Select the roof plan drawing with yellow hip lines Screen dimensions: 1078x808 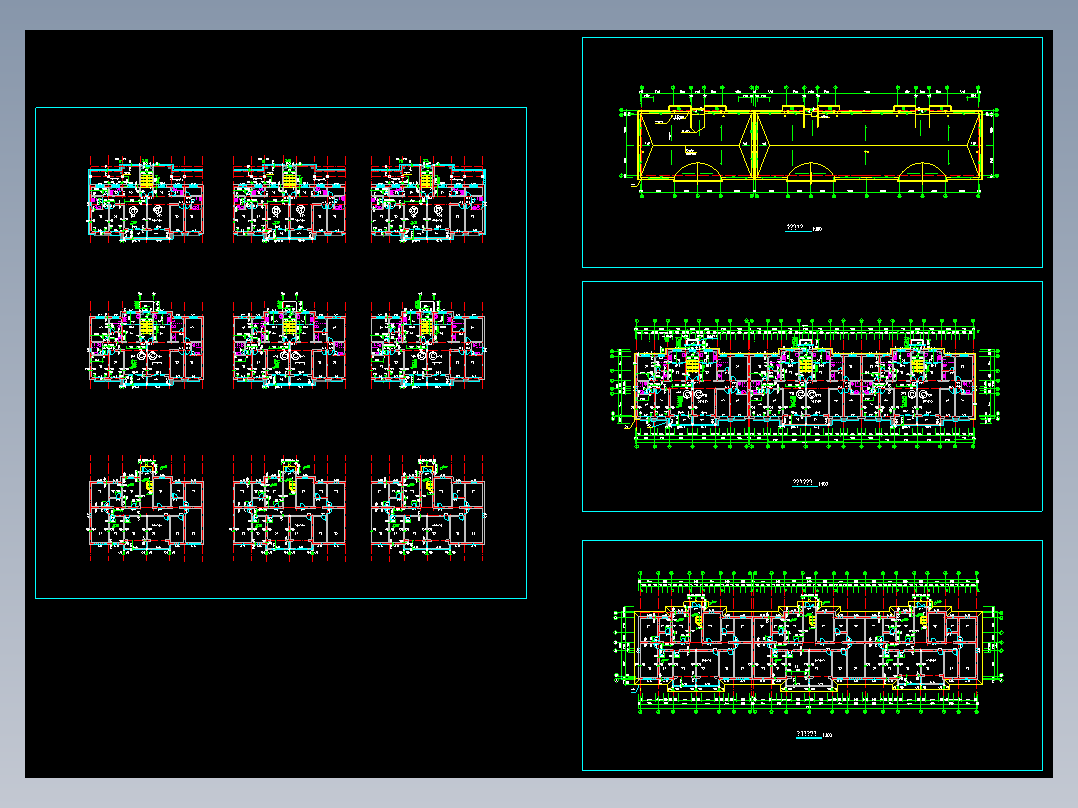tap(809, 142)
